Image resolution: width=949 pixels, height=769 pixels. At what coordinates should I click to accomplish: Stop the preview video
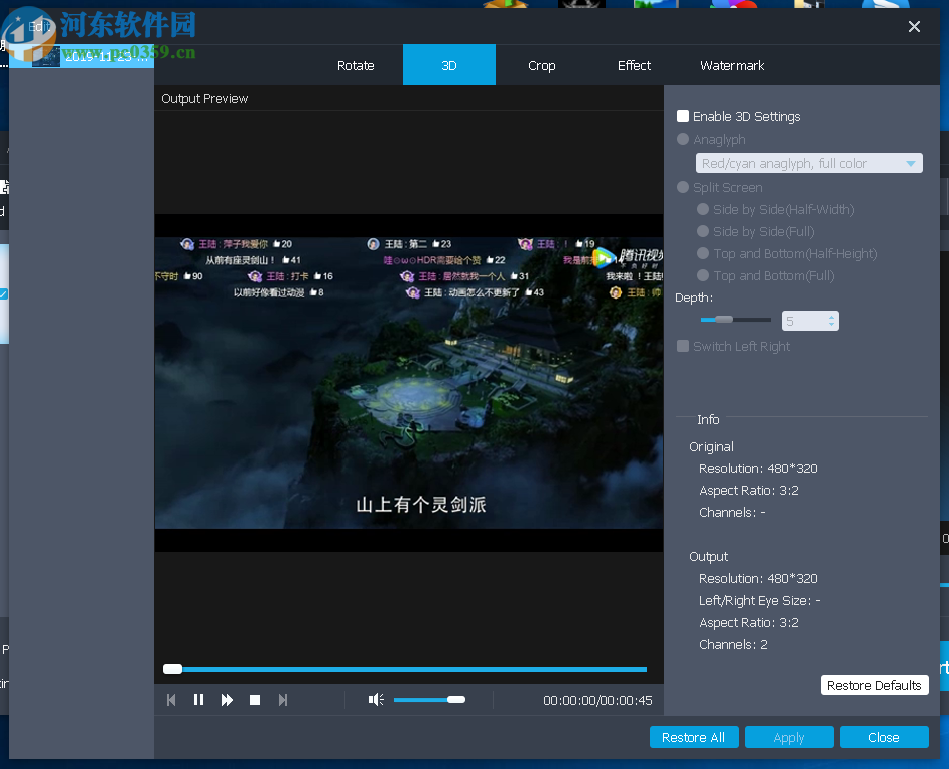point(254,699)
